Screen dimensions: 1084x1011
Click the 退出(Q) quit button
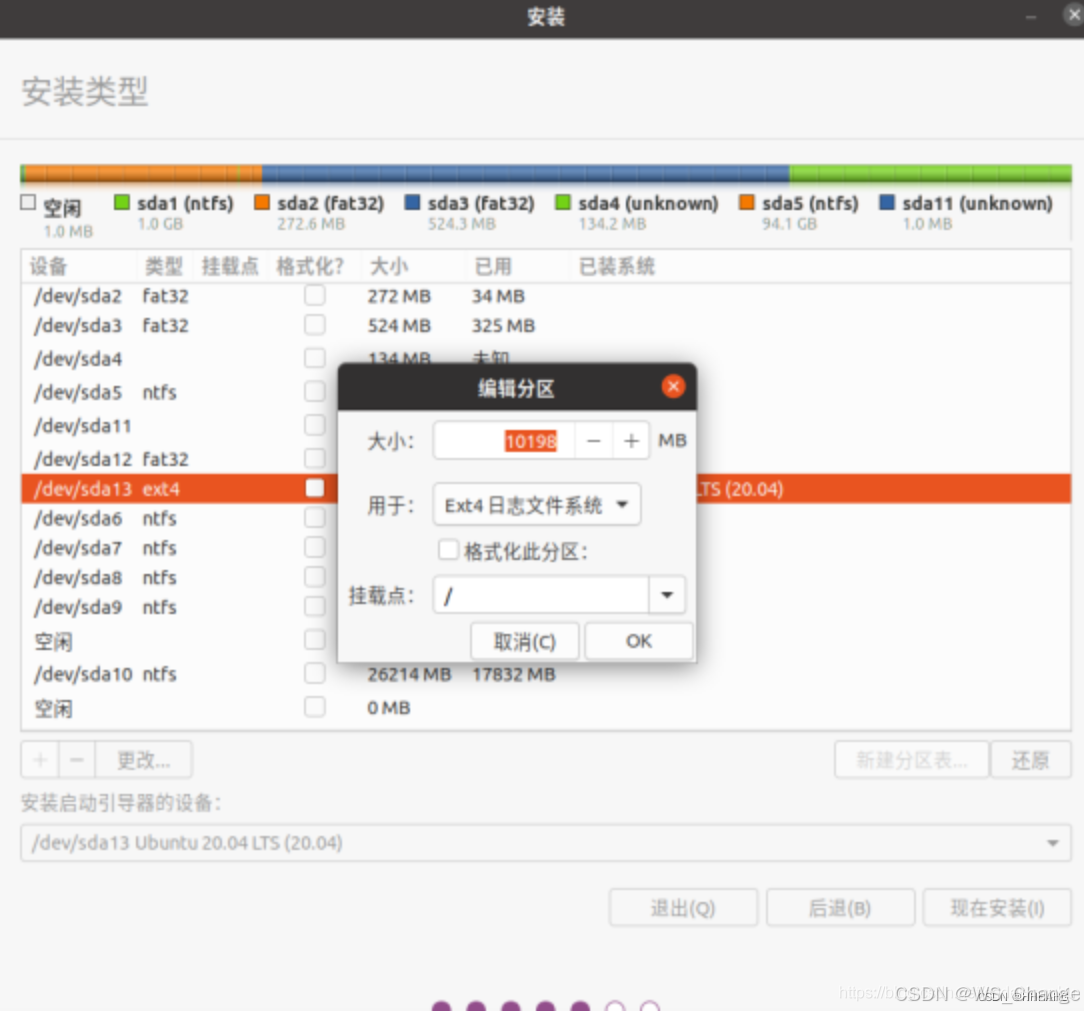point(683,907)
